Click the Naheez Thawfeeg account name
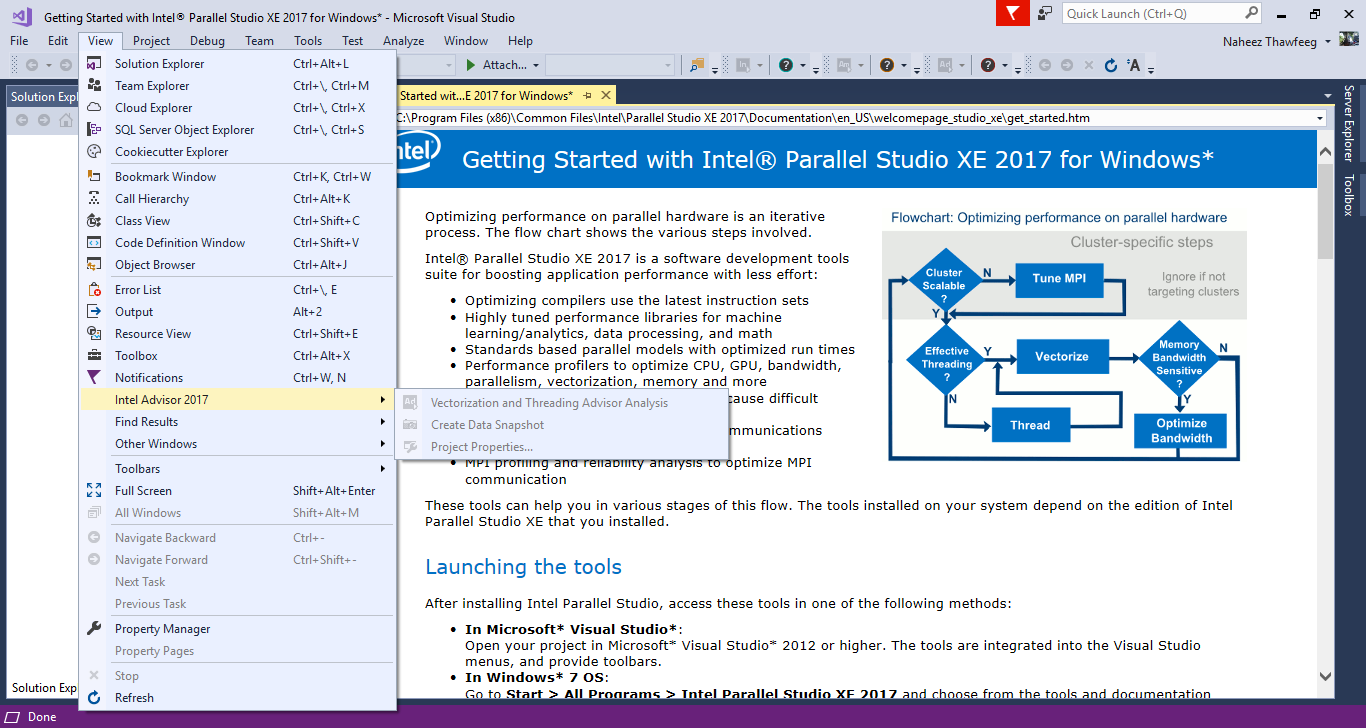Screen dimensions: 1366x728 (x=1271, y=41)
